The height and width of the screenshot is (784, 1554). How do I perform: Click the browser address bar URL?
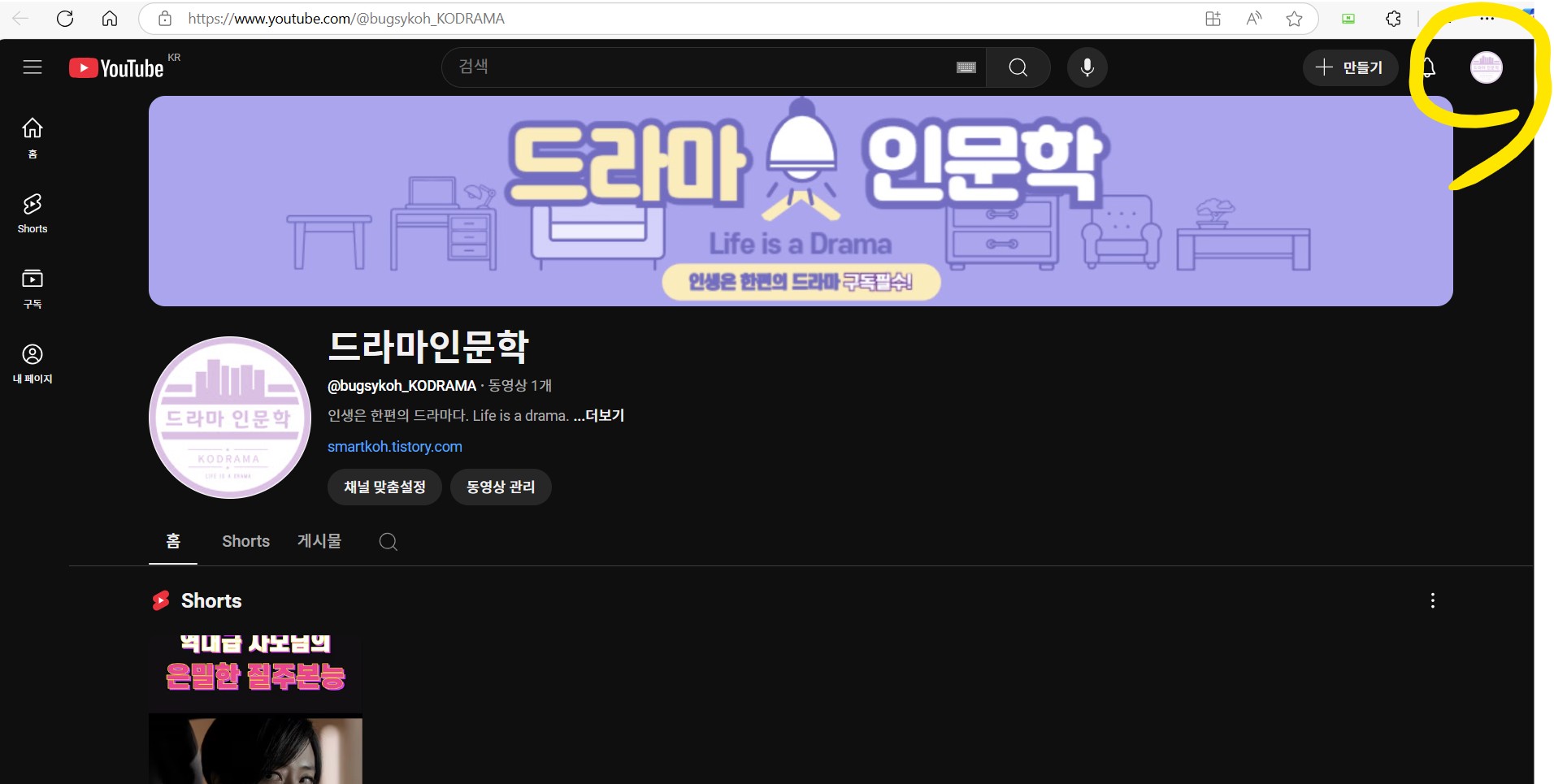(x=346, y=19)
